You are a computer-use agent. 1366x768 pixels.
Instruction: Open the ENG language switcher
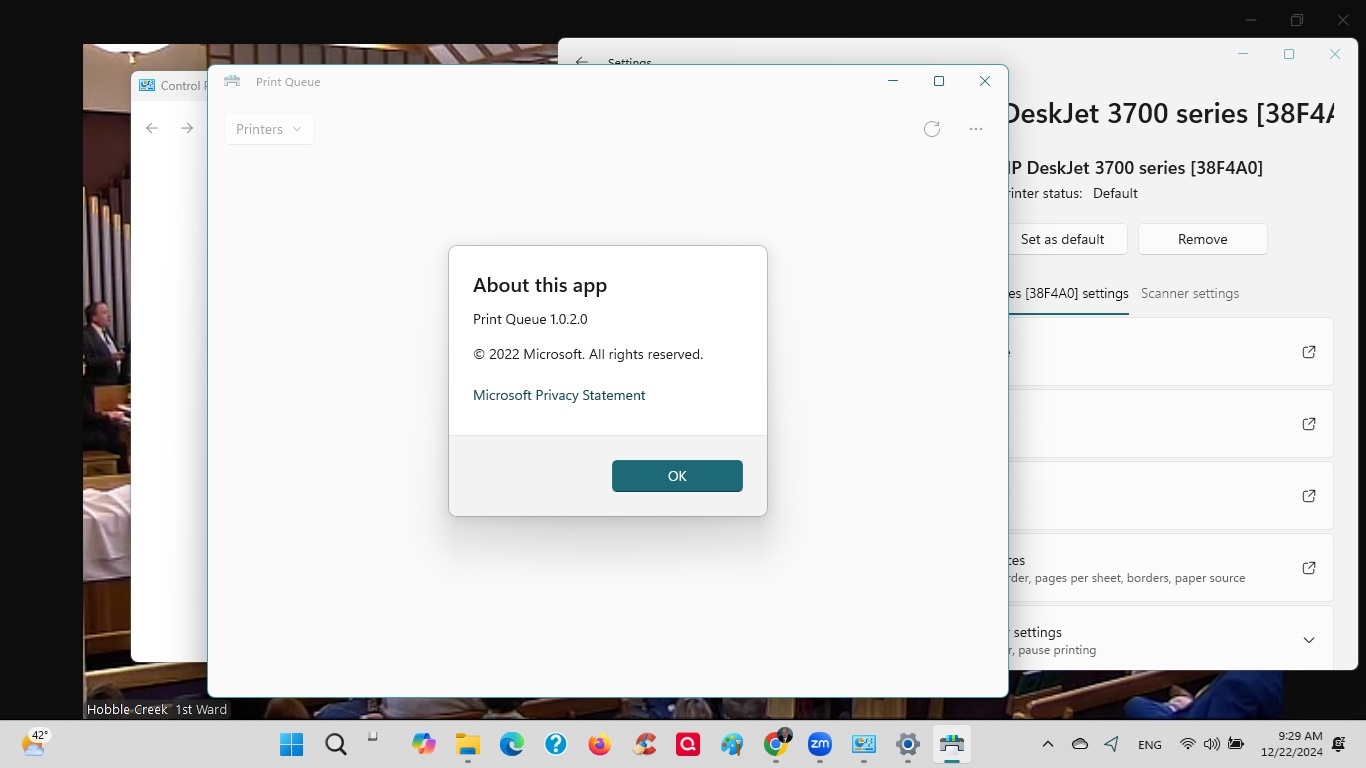1150,745
